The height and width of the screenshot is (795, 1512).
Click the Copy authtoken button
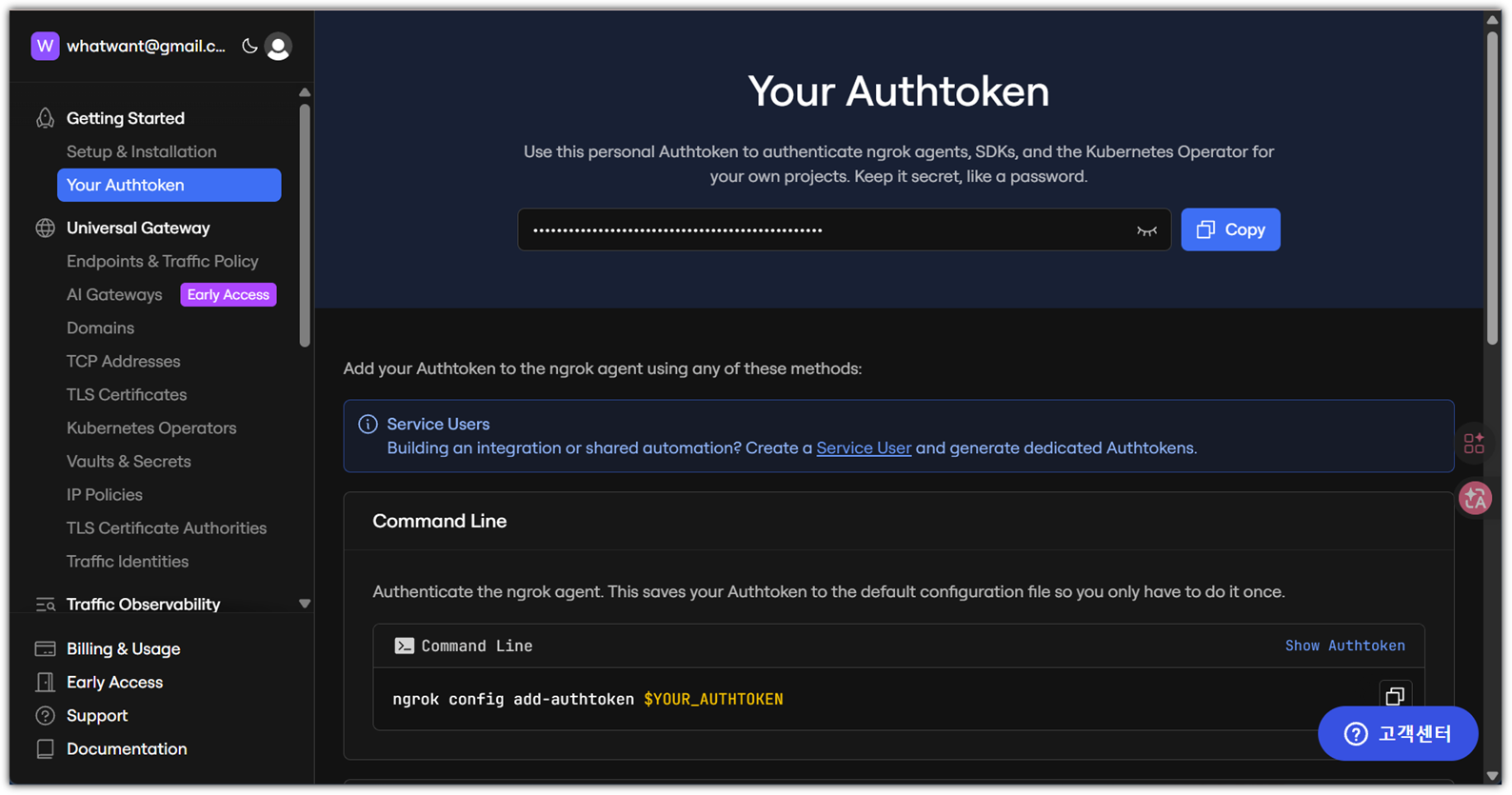(1230, 229)
